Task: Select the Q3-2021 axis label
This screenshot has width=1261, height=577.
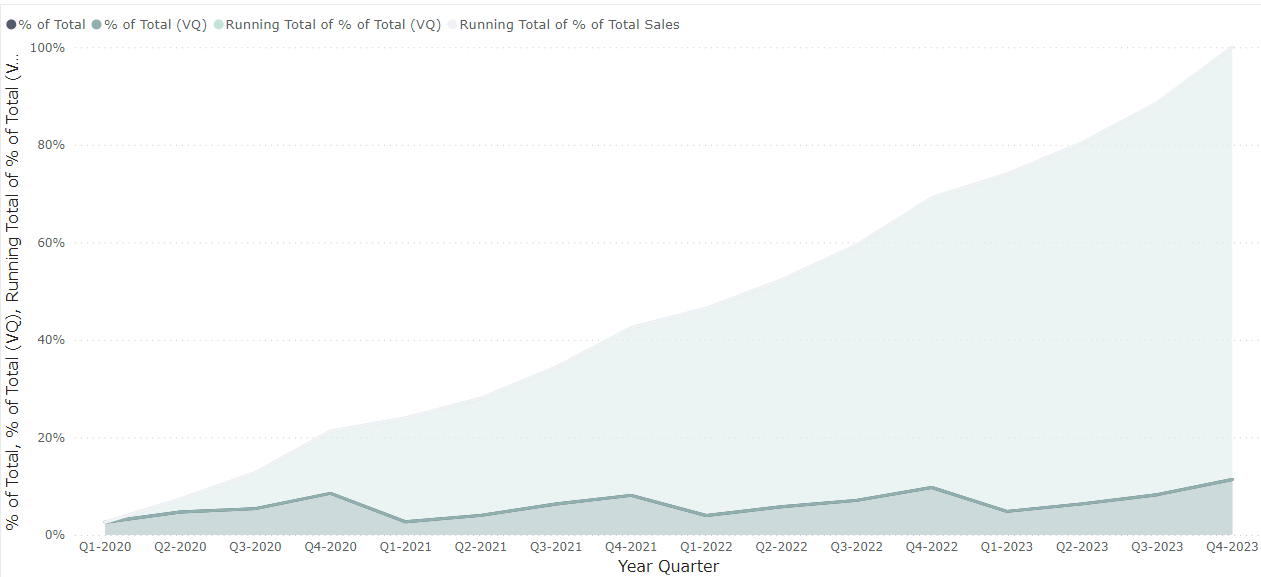Action: [x=555, y=548]
